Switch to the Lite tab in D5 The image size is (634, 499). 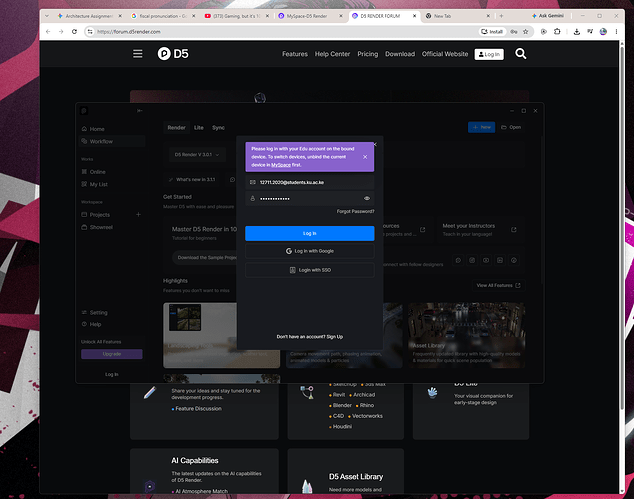199,127
